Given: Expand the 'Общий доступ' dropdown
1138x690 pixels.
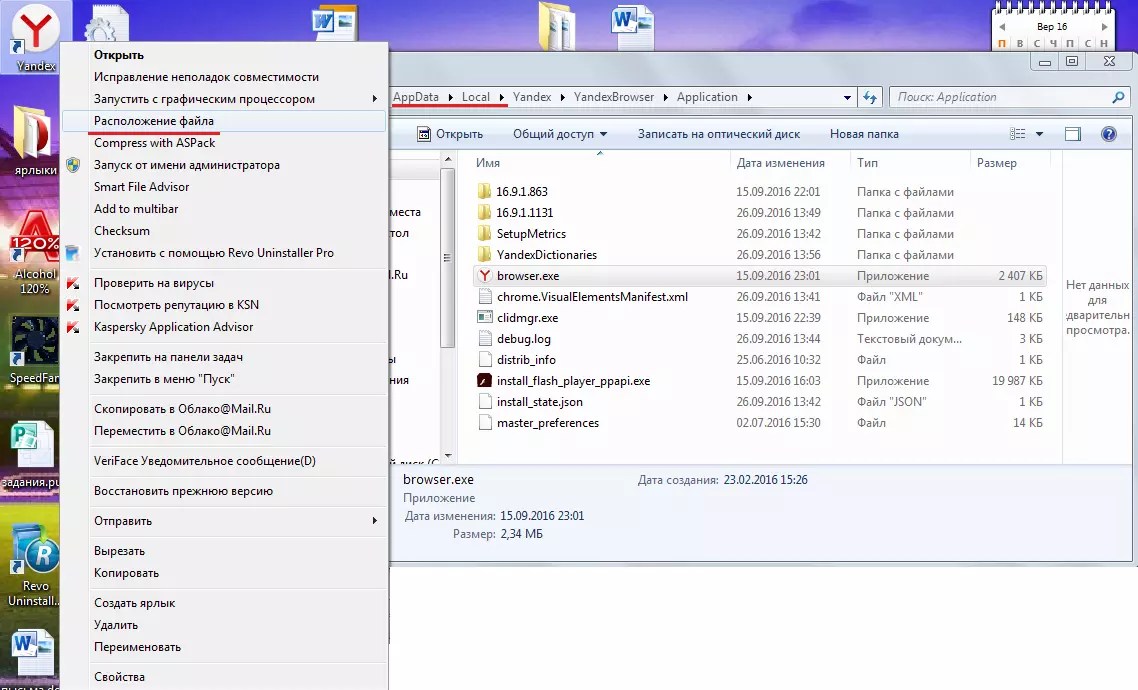Looking at the screenshot, I should 560,134.
